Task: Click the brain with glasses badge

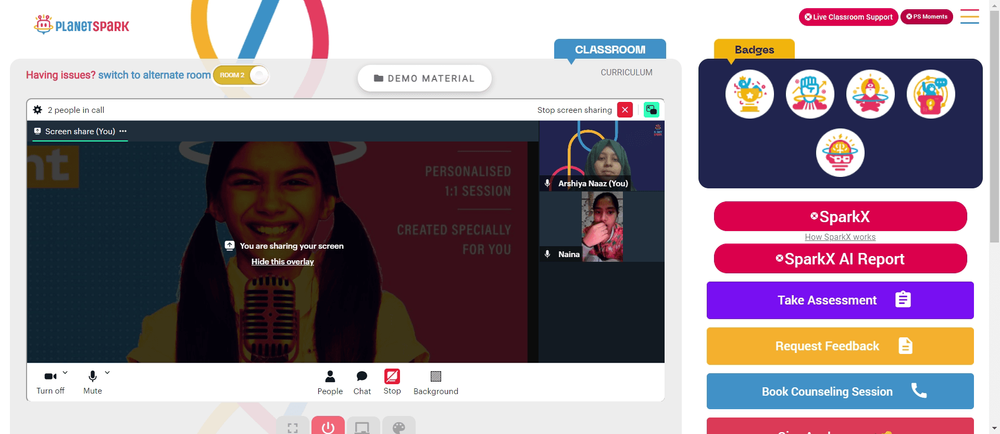Action: [840, 153]
